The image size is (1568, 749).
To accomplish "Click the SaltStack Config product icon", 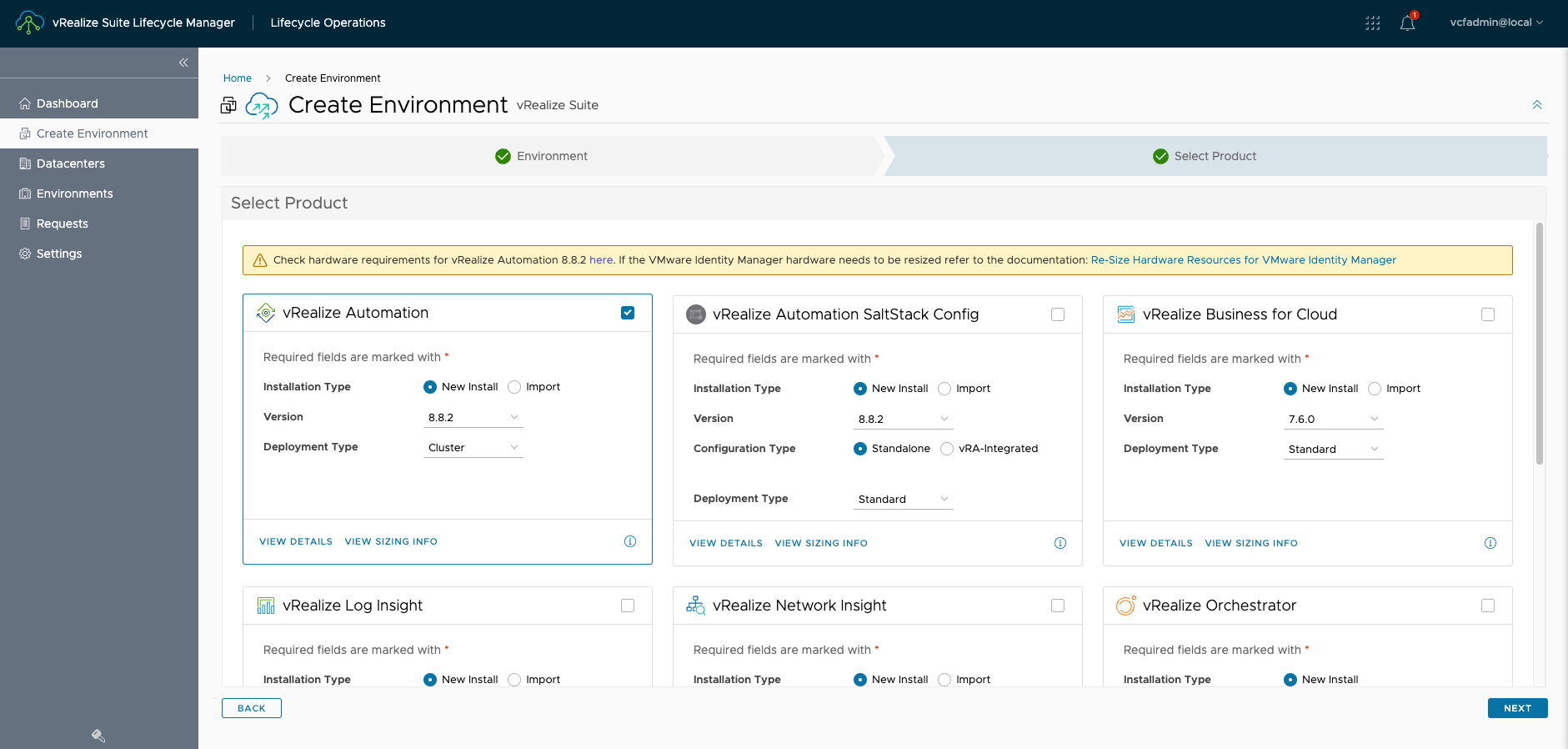I will [x=696, y=314].
